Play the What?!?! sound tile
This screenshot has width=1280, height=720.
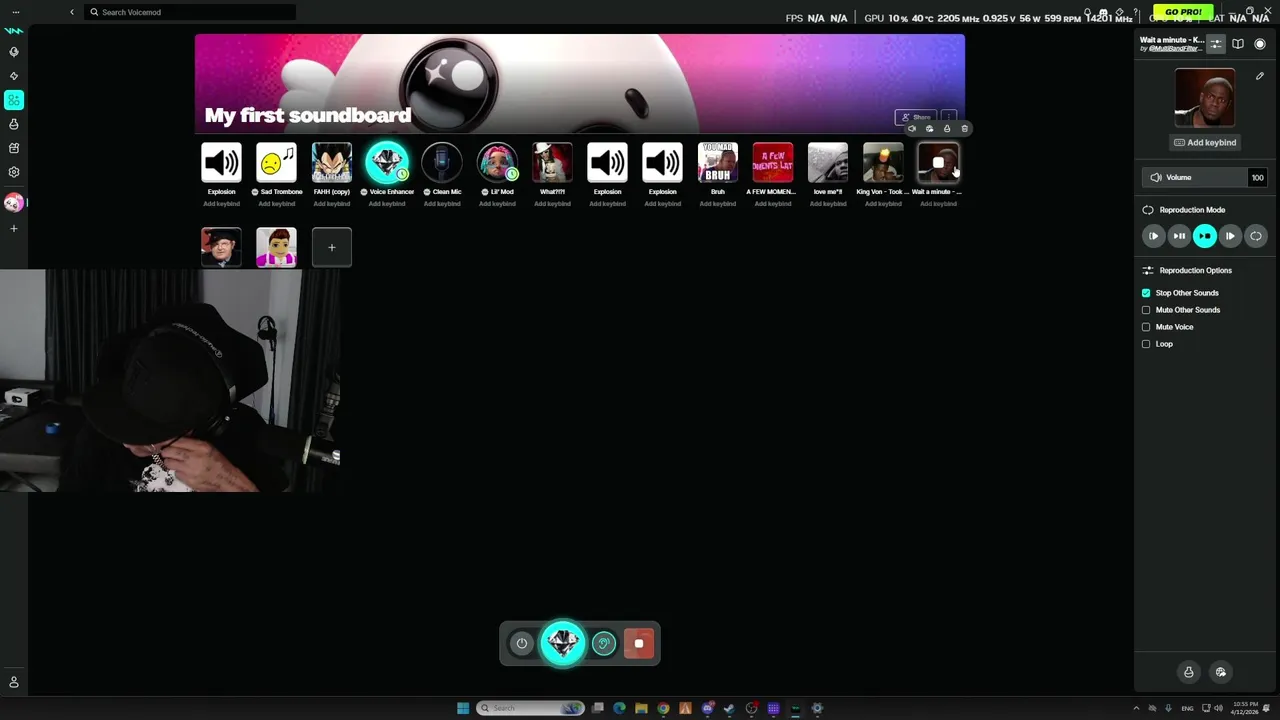pos(552,163)
